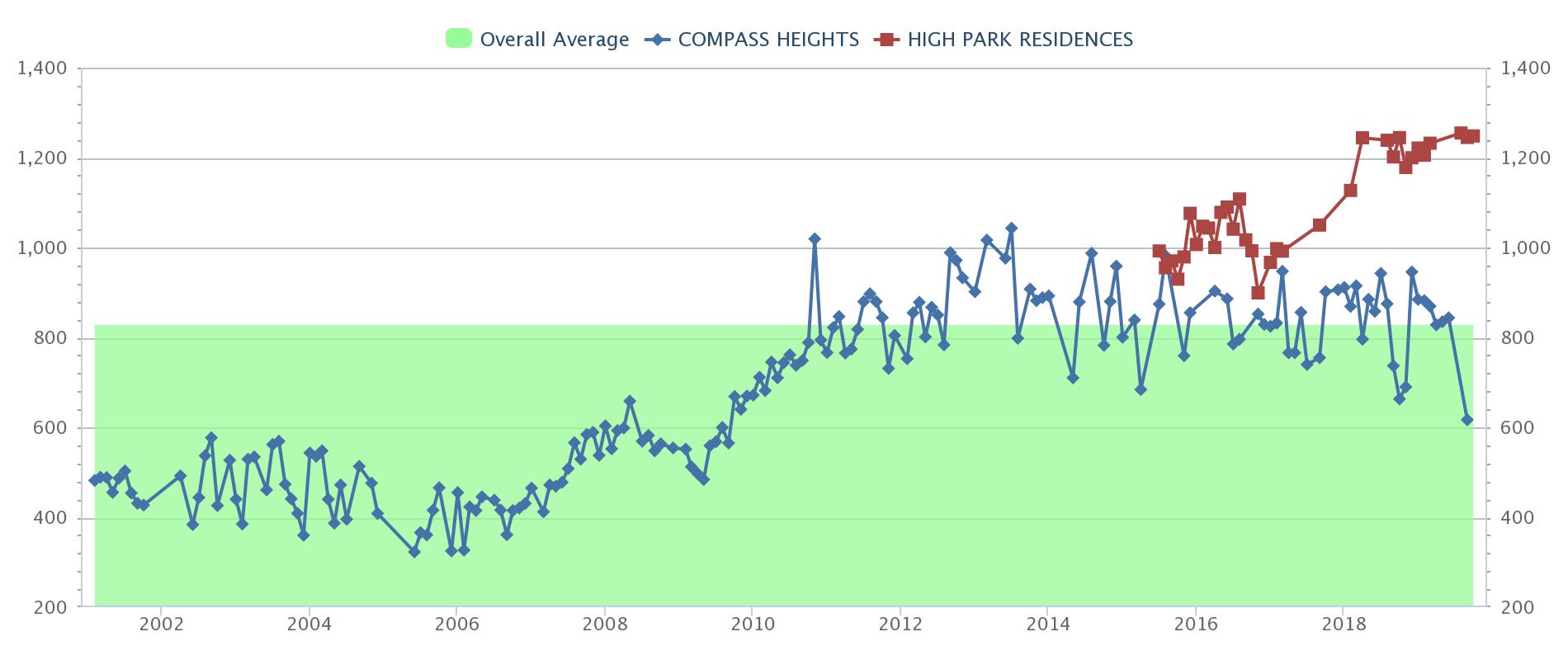
Task: Toggle the Overall Average legend text
Action: click(554, 40)
